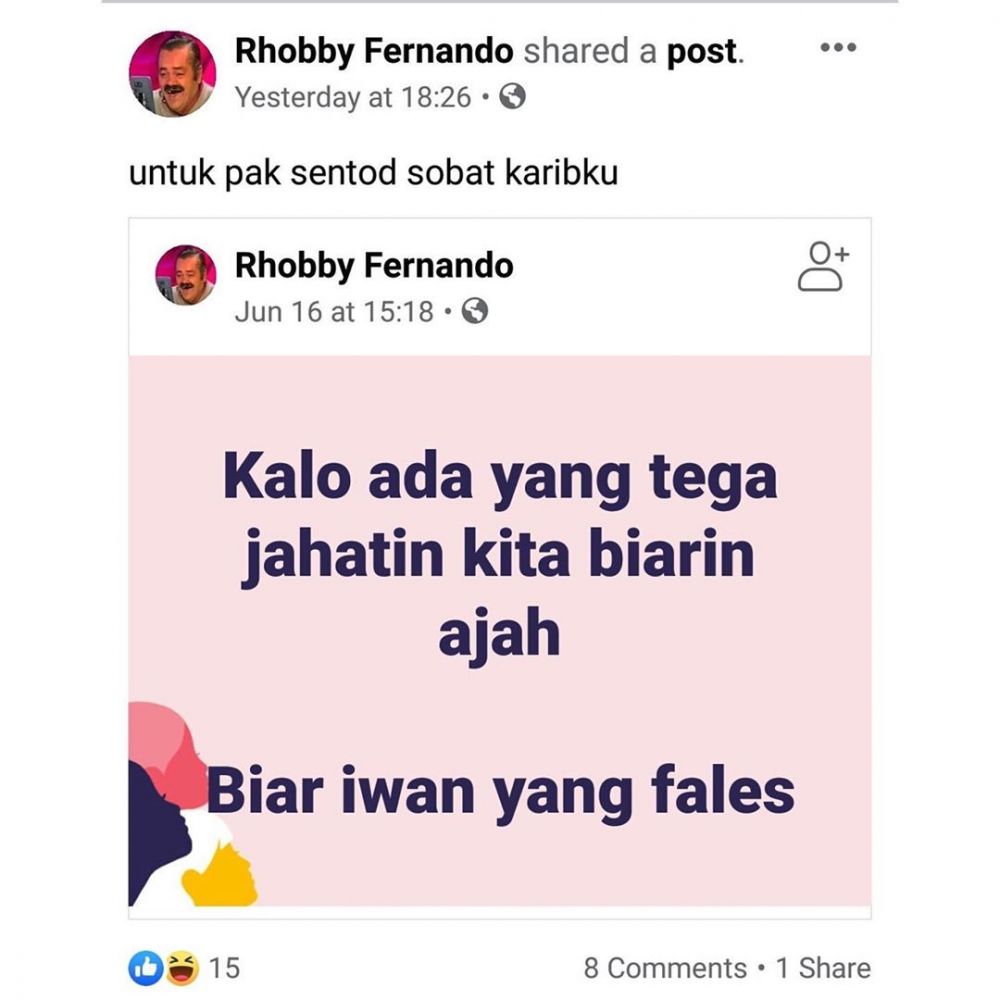Open the profile picture in shared post
The image size is (1000, 1000).
click(186, 275)
